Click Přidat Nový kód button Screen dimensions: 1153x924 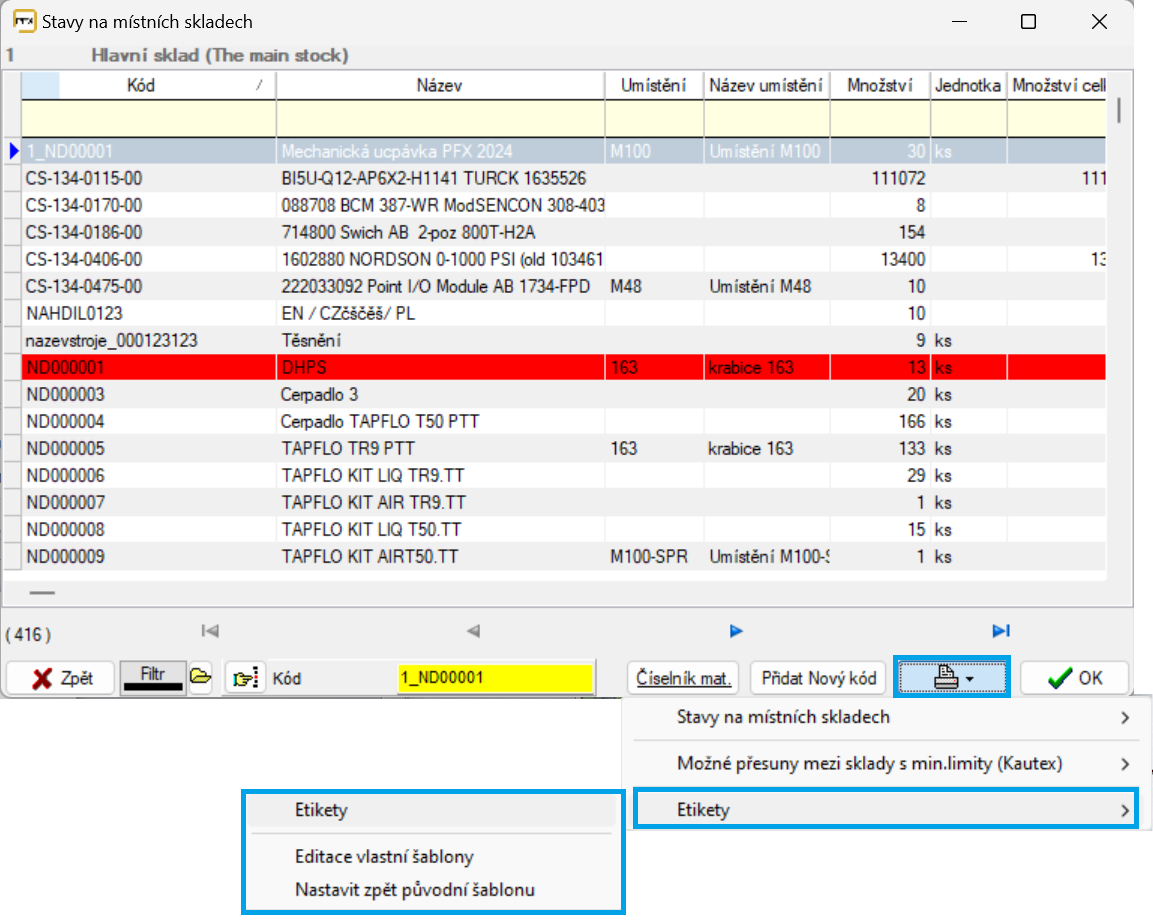pyautogui.click(x=819, y=678)
